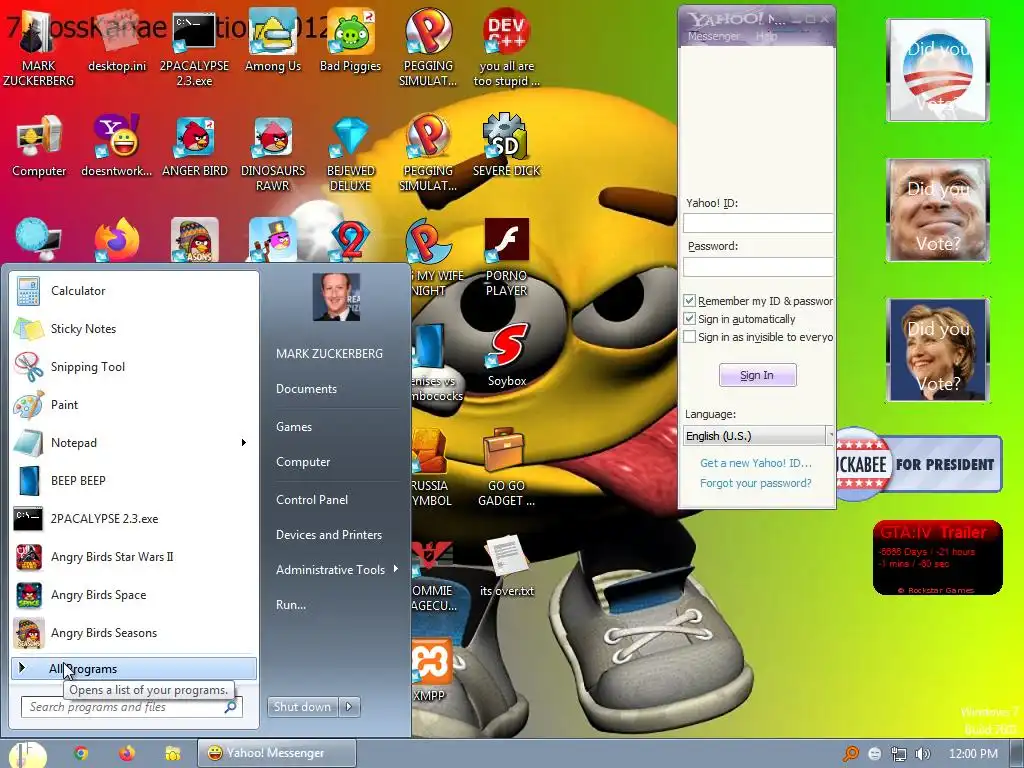Toggle Remember my ID & password checkbox

pyautogui.click(x=689, y=300)
